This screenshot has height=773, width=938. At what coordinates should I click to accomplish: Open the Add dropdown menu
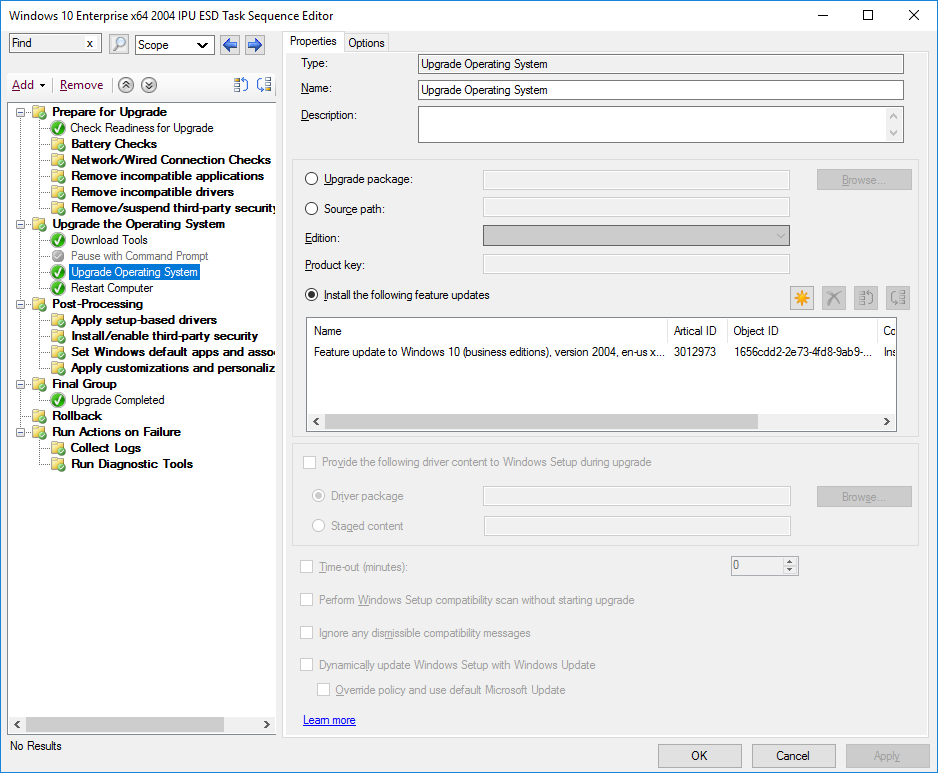28,85
